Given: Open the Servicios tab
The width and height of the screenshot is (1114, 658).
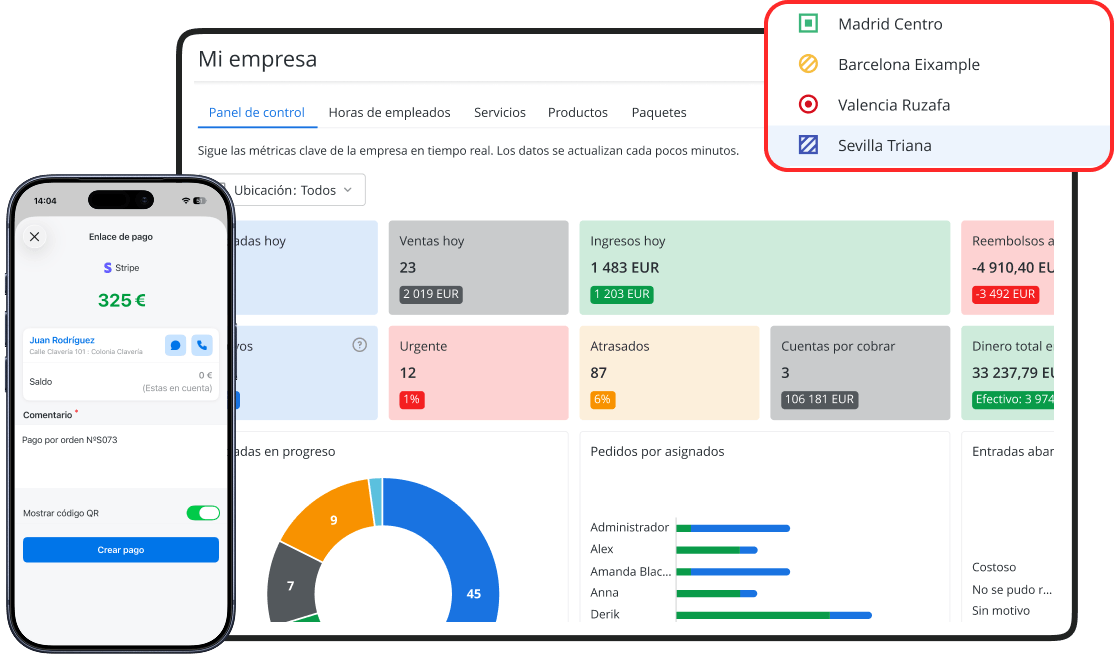Looking at the screenshot, I should click(499, 112).
